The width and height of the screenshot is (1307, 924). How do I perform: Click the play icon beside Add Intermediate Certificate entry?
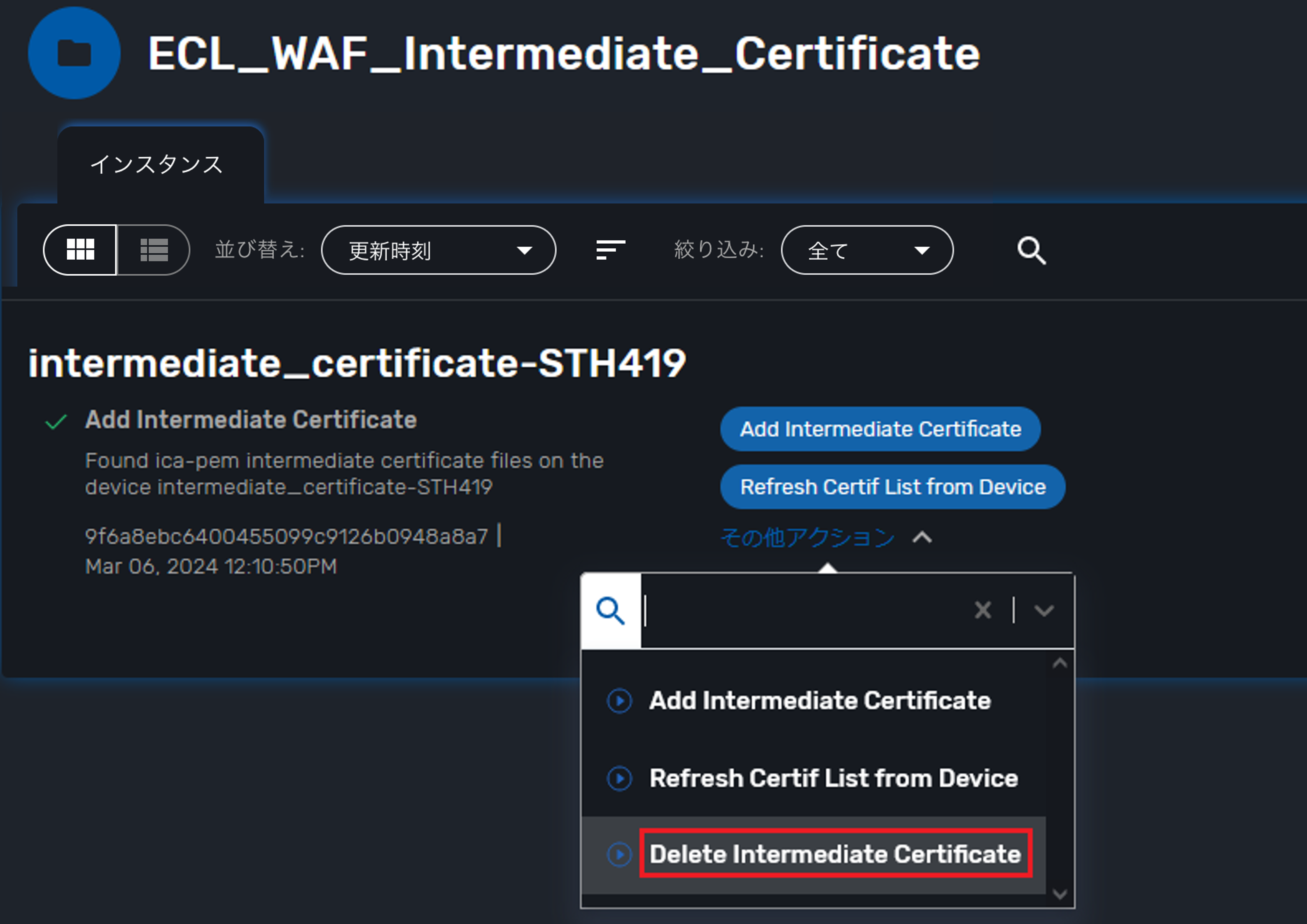(619, 701)
